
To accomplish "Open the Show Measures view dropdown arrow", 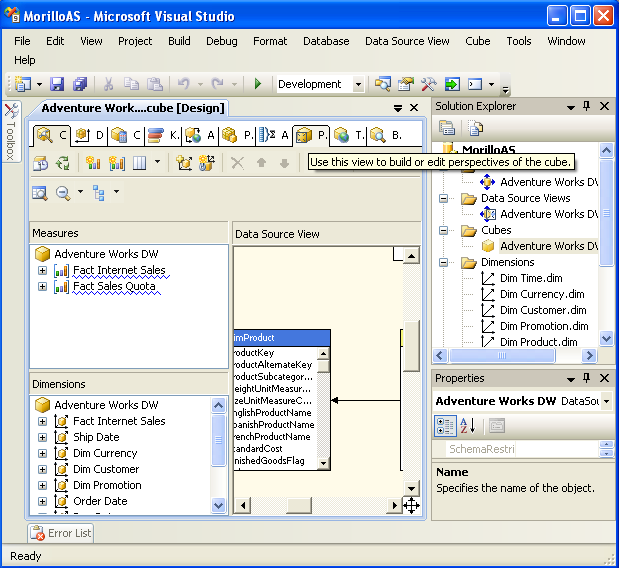I will [x=157, y=161].
